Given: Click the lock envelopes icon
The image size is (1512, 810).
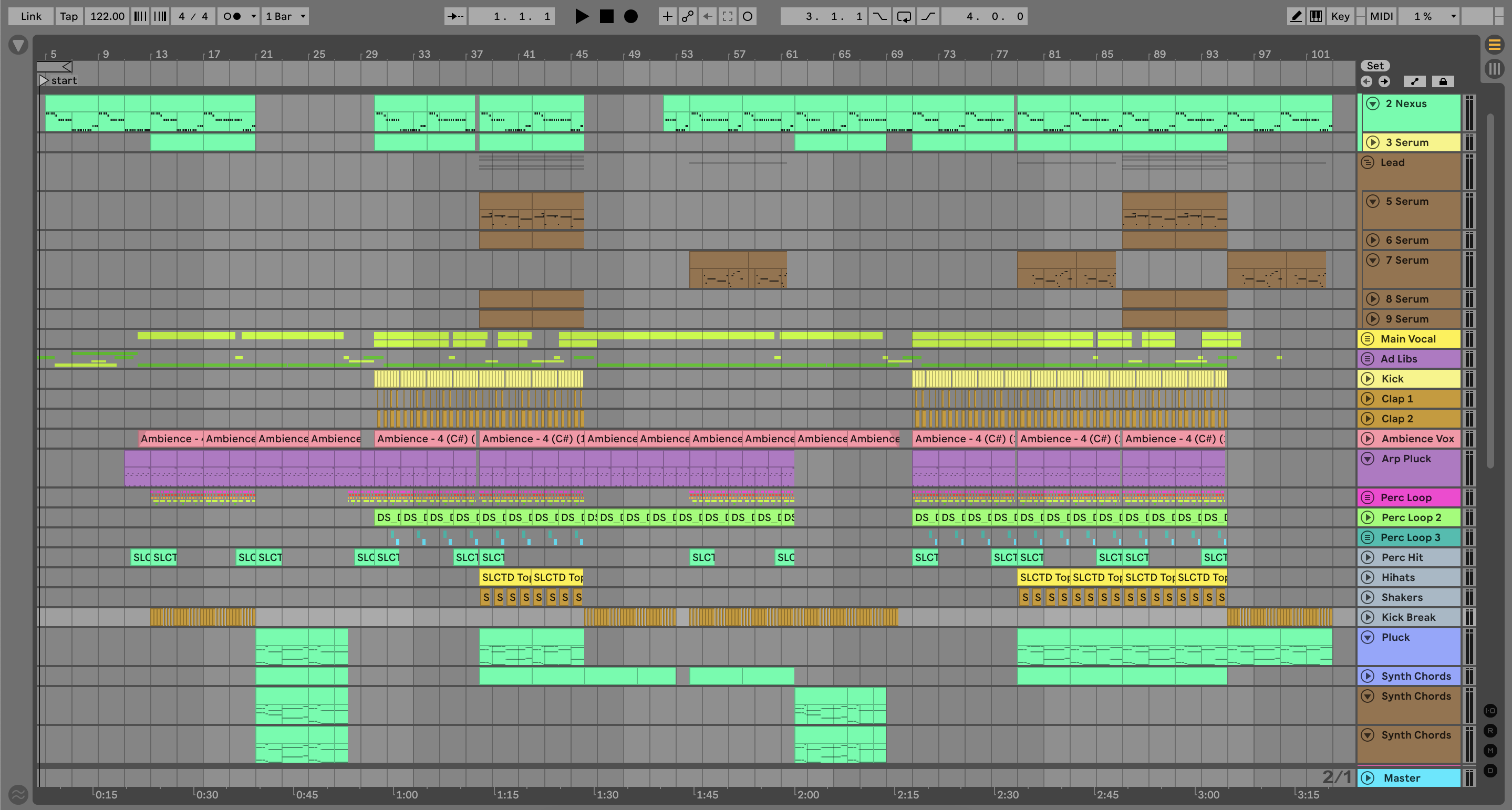Looking at the screenshot, I should [x=1443, y=81].
